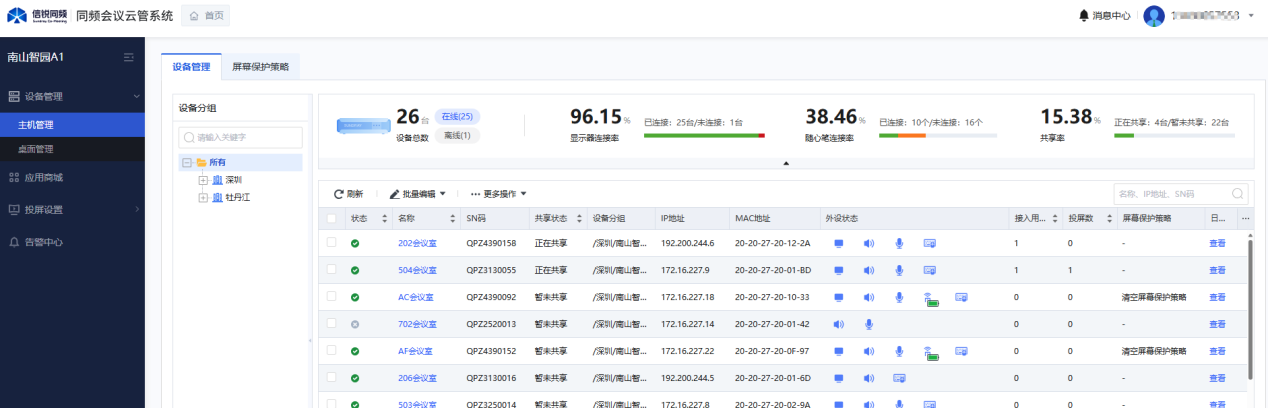Click the speaker icon in the 702会议室 row

click(x=839, y=324)
